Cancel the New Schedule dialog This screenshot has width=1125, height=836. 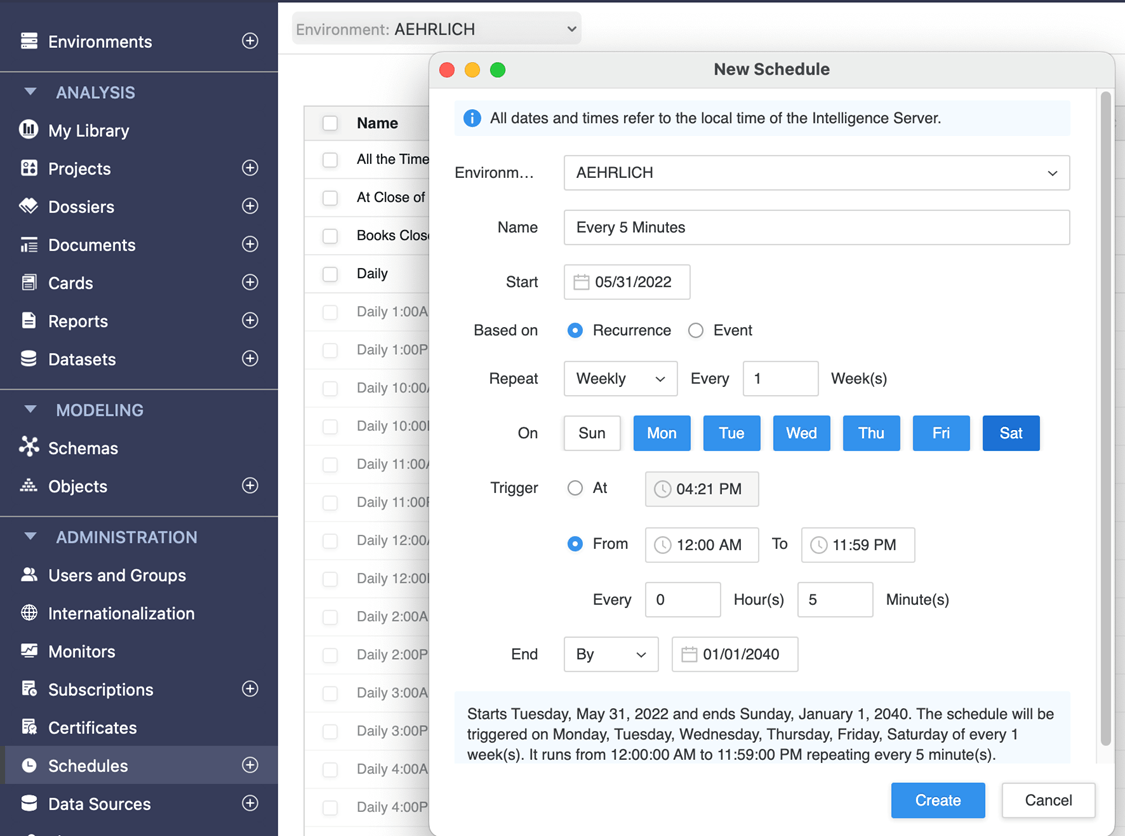1047,800
